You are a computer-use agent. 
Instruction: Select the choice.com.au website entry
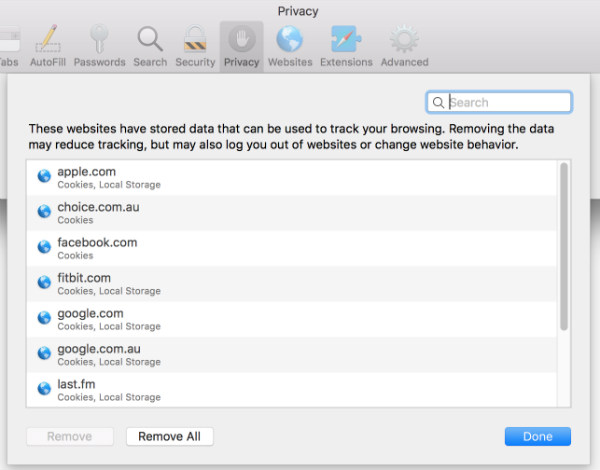pyautogui.click(x=290, y=212)
